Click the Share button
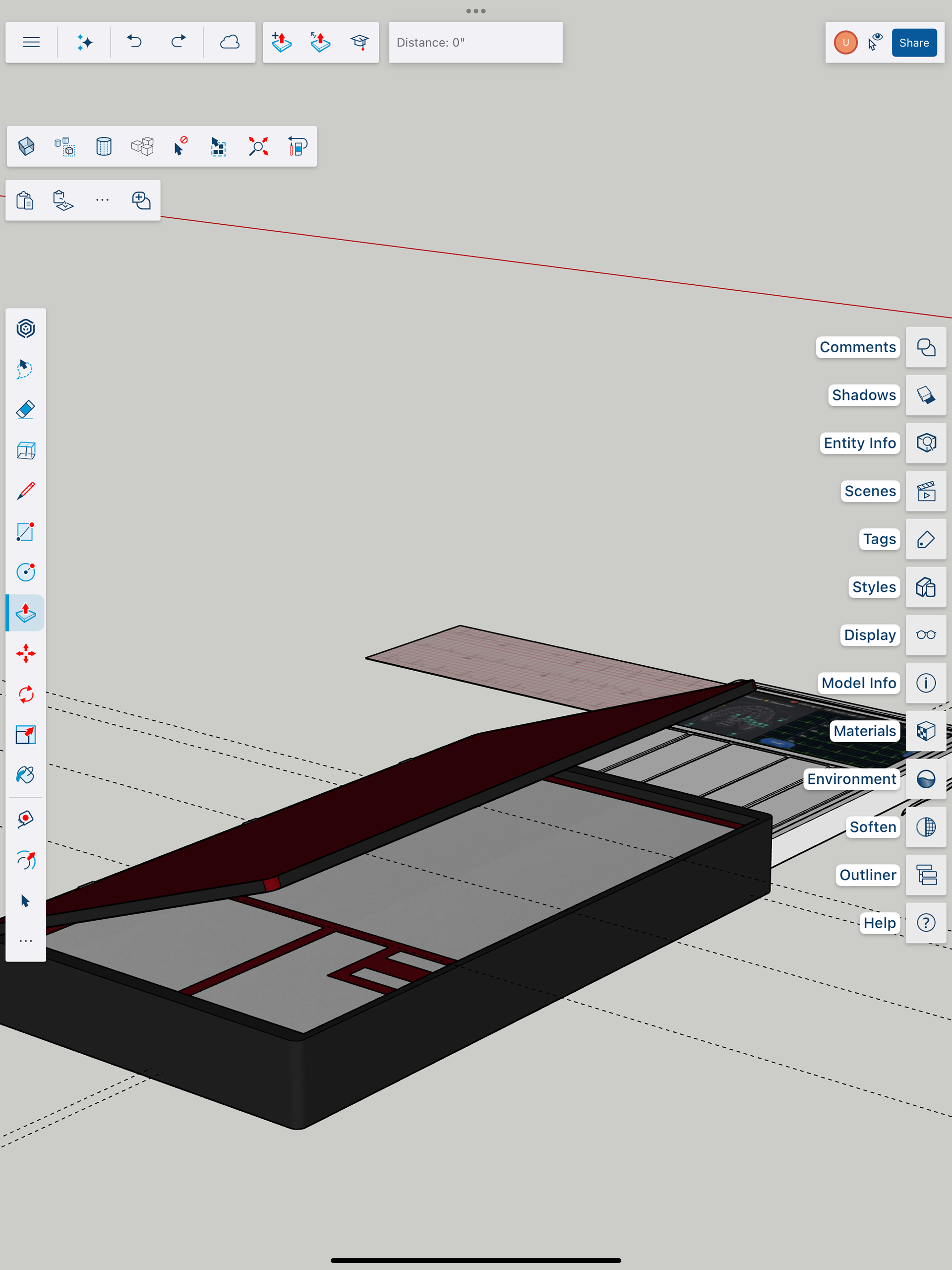 pyautogui.click(x=913, y=43)
